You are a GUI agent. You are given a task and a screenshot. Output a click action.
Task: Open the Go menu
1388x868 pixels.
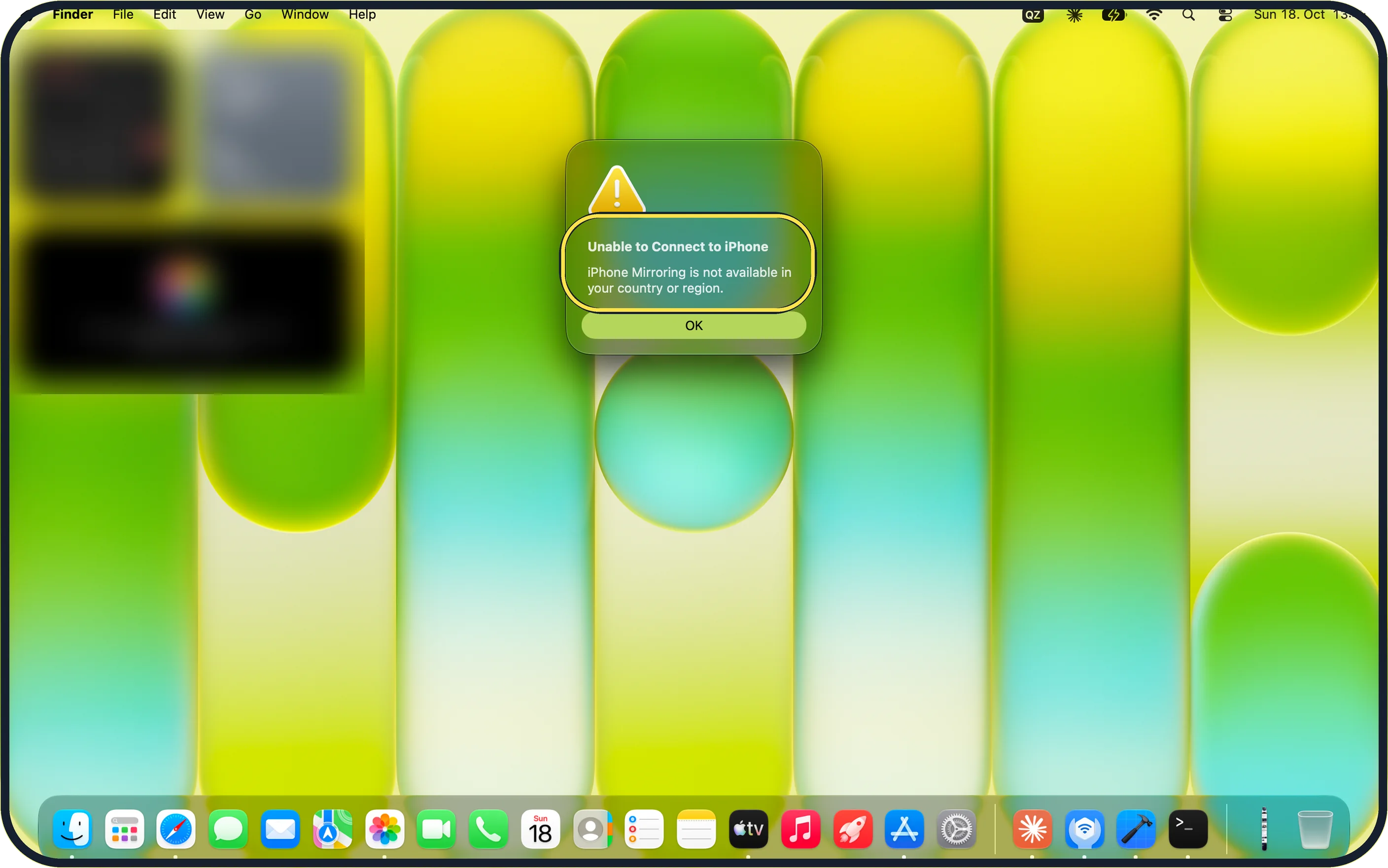(x=253, y=14)
